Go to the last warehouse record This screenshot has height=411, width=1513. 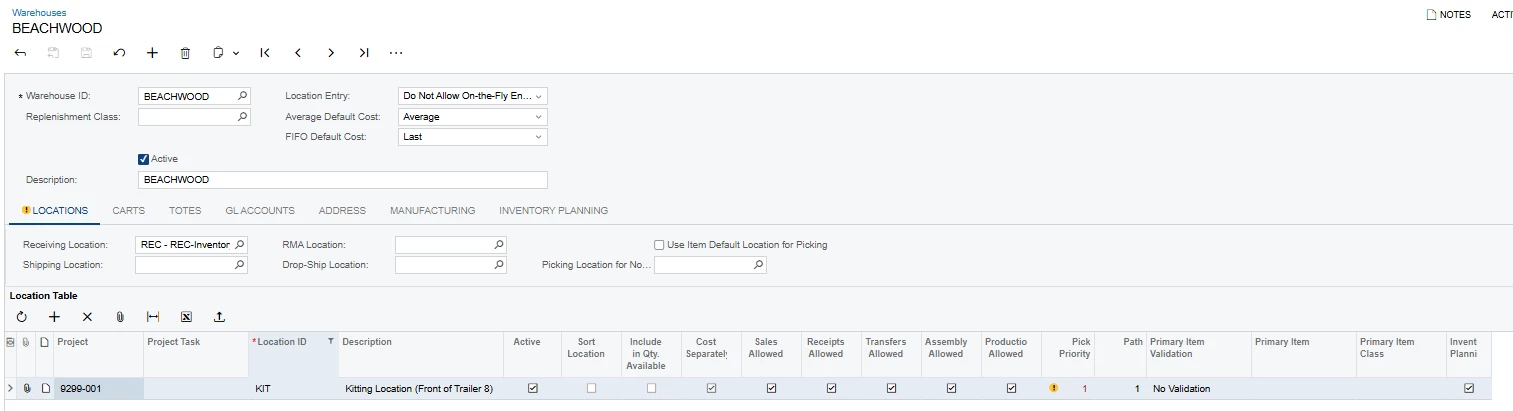click(x=364, y=53)
